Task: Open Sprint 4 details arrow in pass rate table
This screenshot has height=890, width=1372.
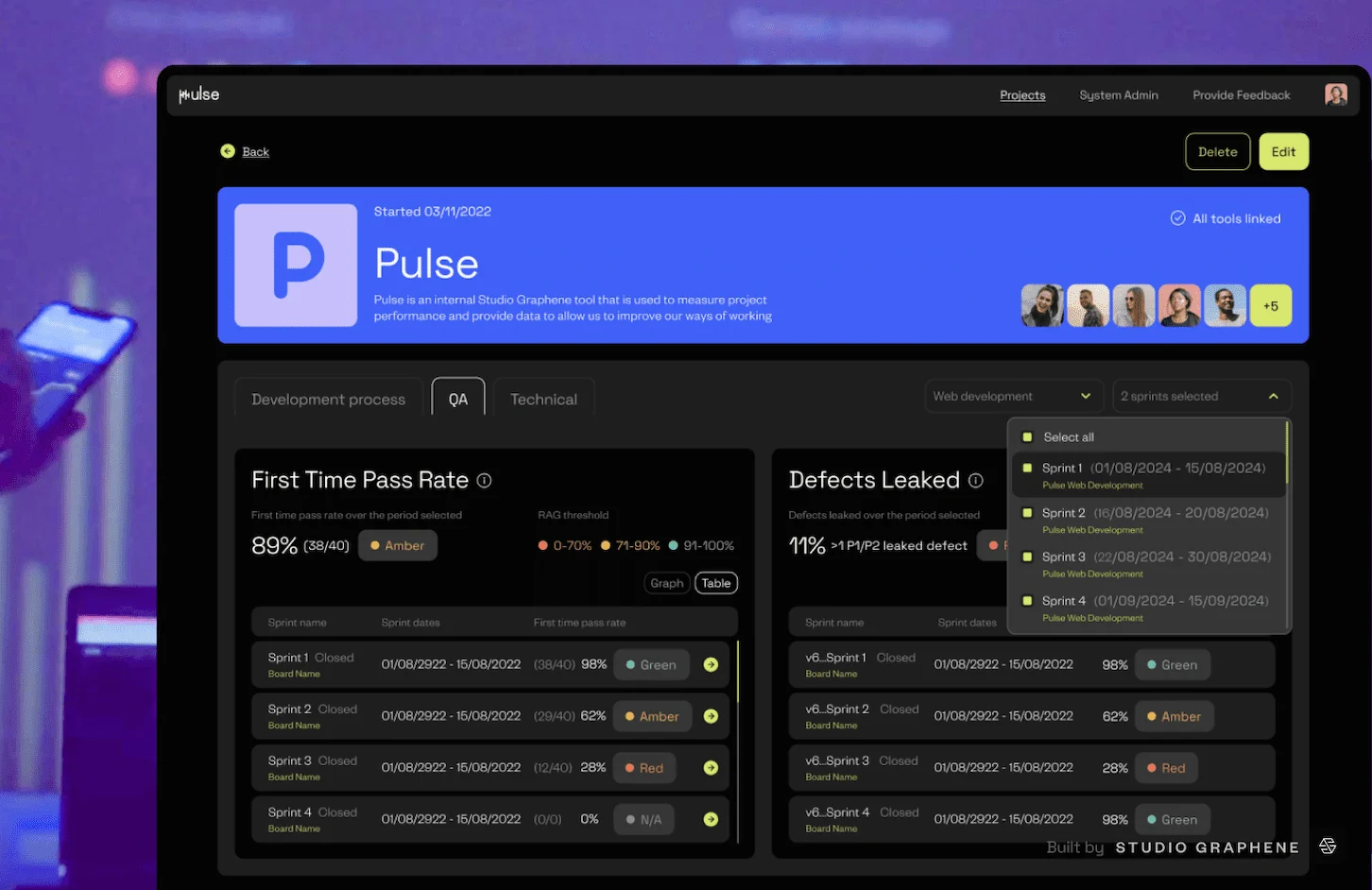Action: click(x=711, y=820)
